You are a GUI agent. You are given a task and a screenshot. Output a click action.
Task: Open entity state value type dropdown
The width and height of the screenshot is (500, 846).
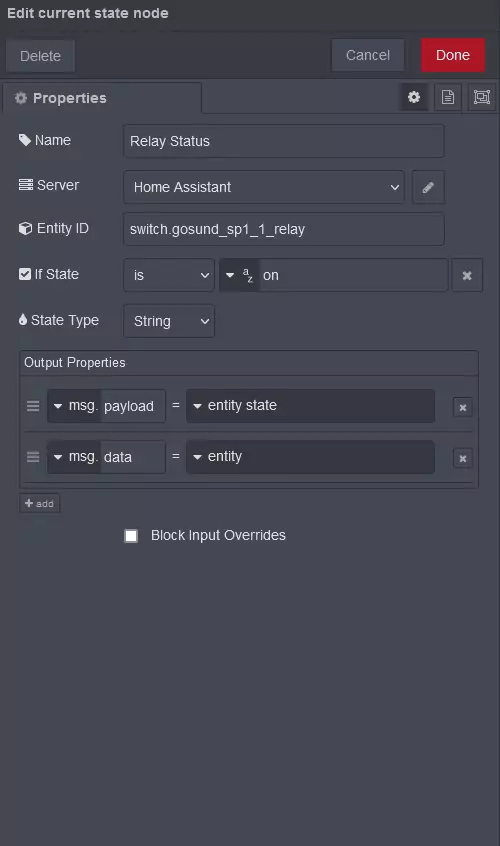coord(197,406)
